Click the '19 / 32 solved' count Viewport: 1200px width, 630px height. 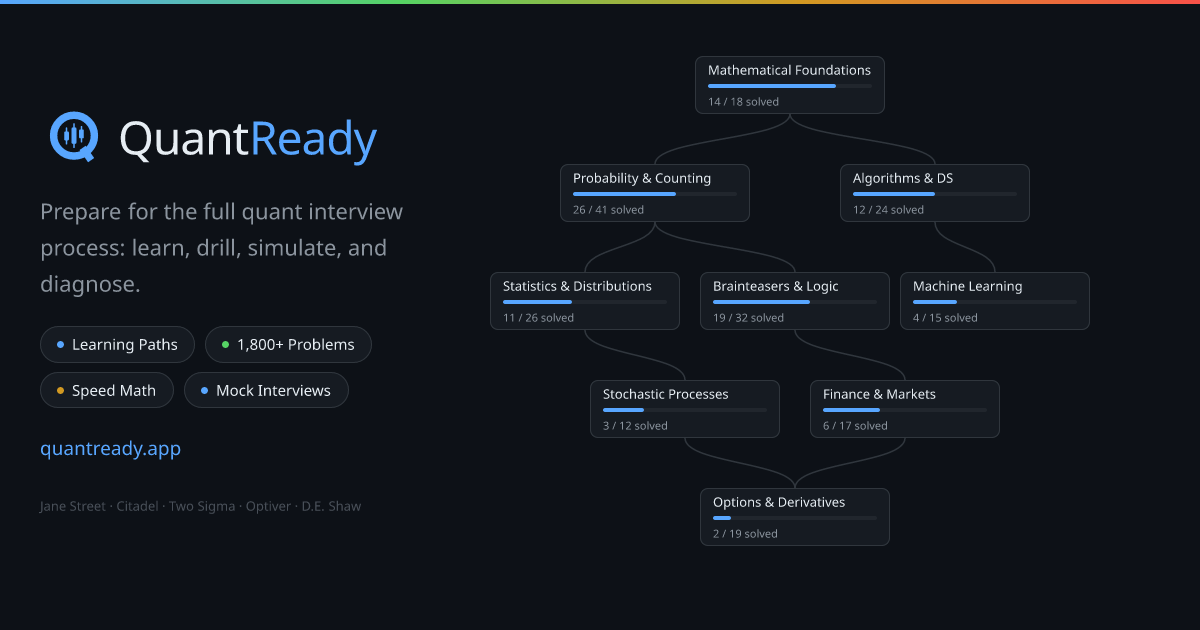(x=748, y=318)
